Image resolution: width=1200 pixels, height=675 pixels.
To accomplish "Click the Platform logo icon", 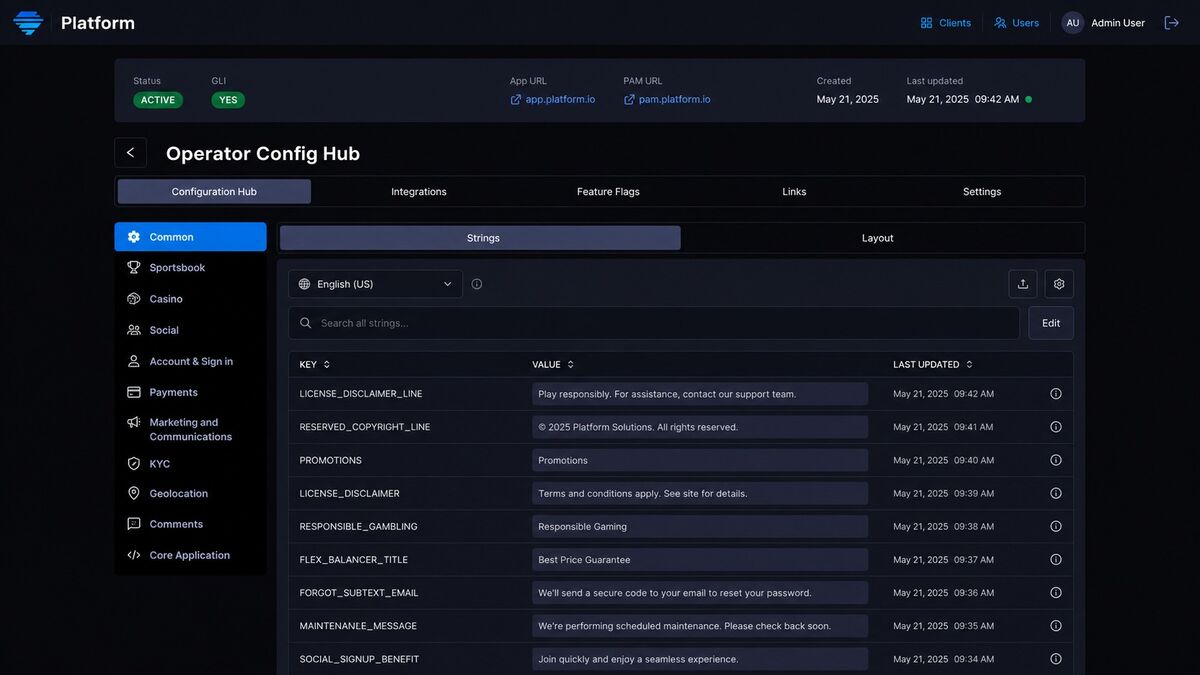I will (28, 22).
